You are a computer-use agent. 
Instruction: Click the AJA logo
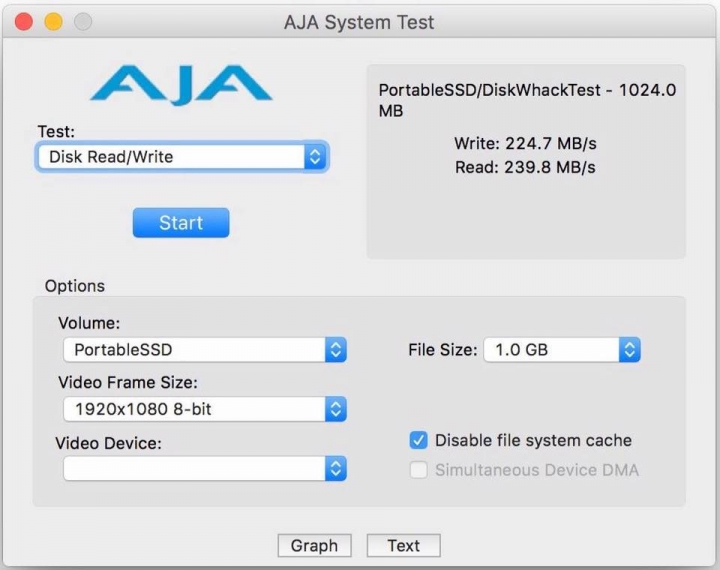[181, 85]
